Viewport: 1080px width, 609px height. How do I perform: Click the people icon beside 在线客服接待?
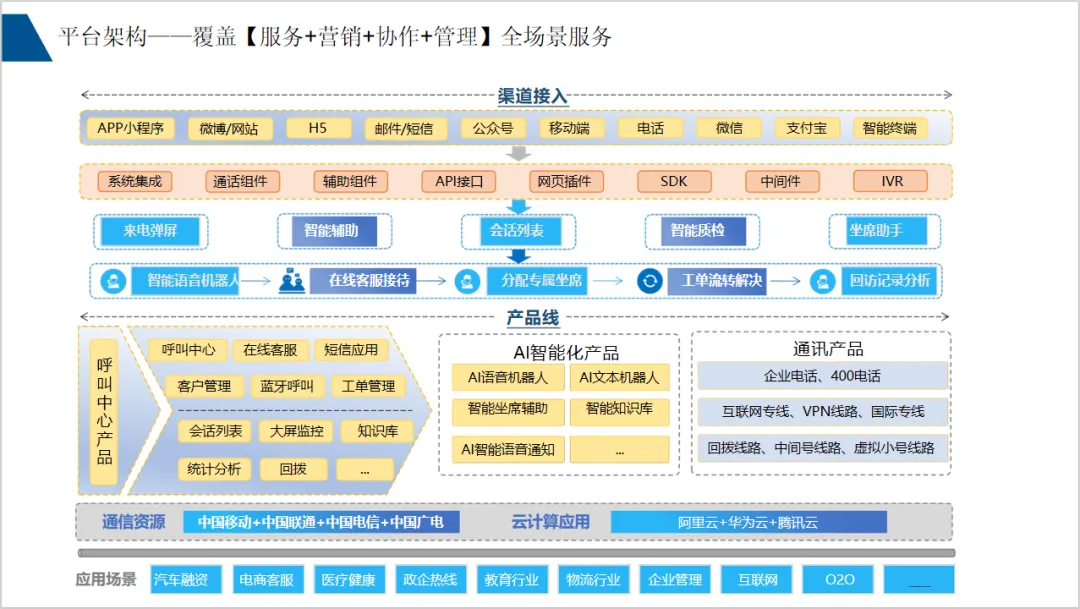click(x=292, y=281)
